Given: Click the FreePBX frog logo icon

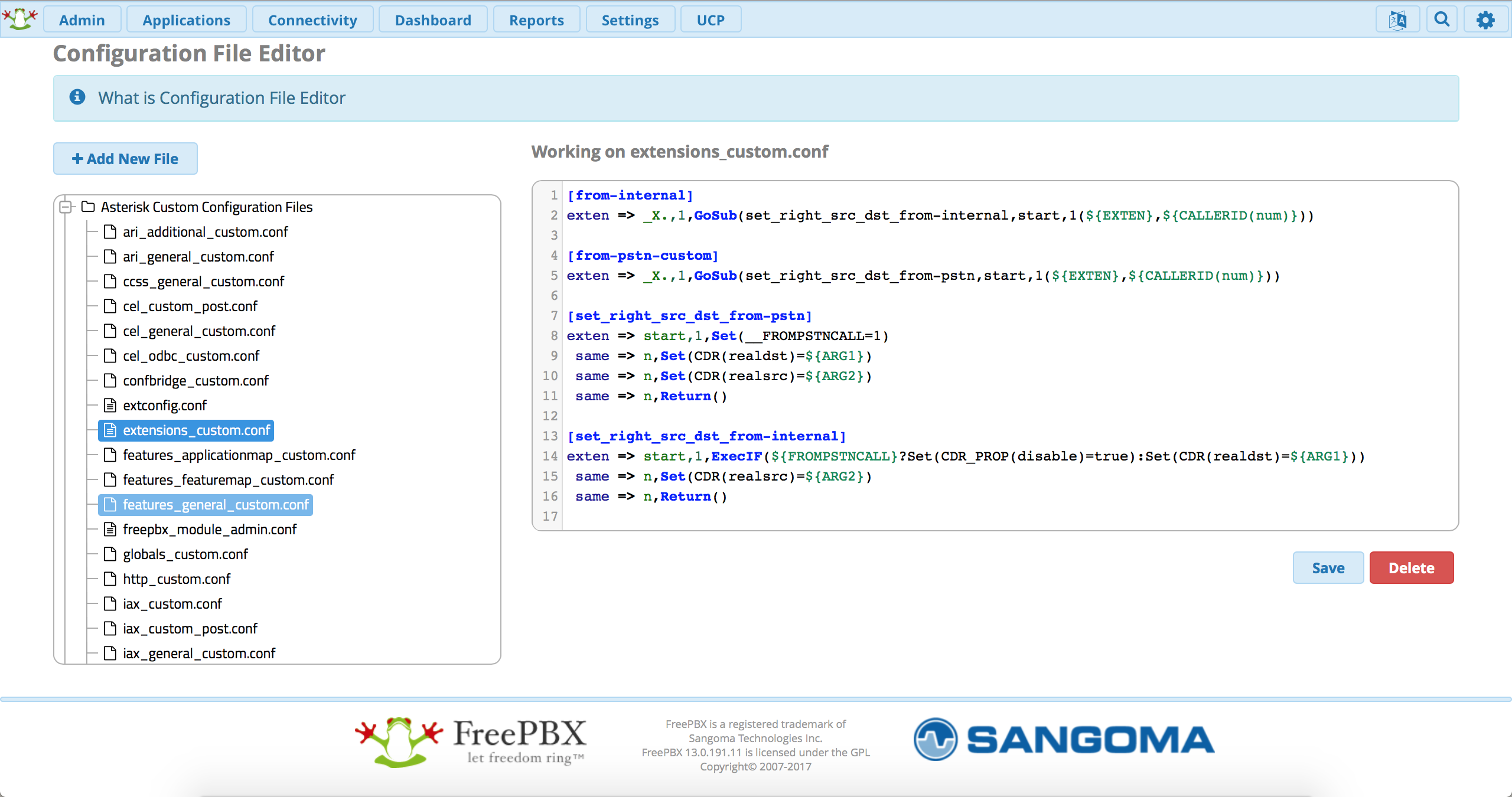Looking at the screenshot, I should point(20,19).
